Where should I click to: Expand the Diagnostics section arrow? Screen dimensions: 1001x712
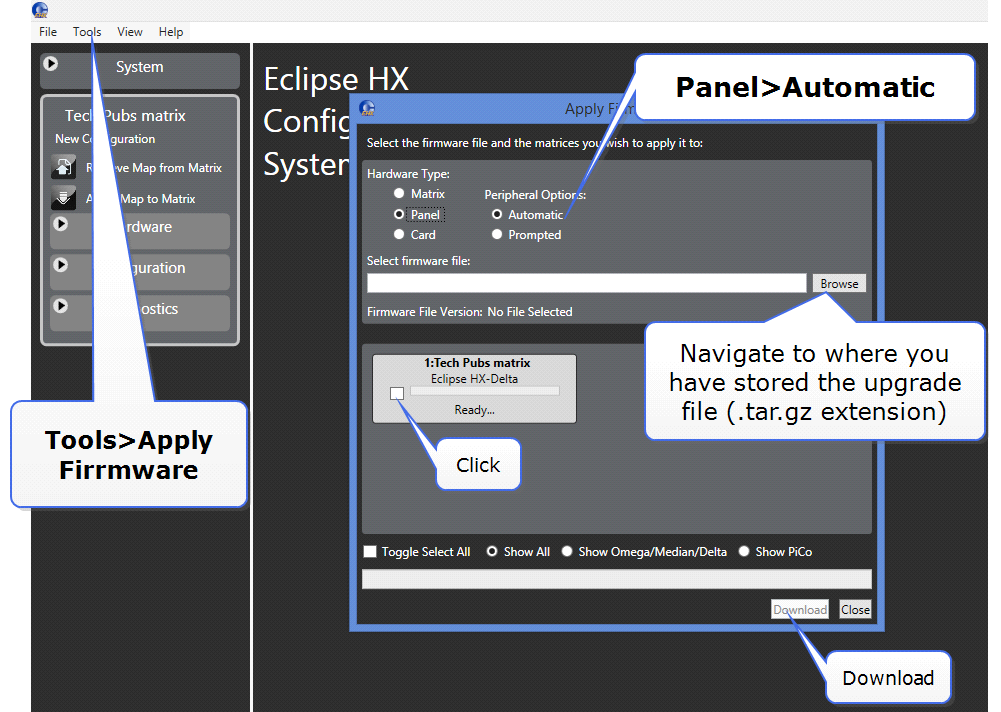[x=60, y=306]
